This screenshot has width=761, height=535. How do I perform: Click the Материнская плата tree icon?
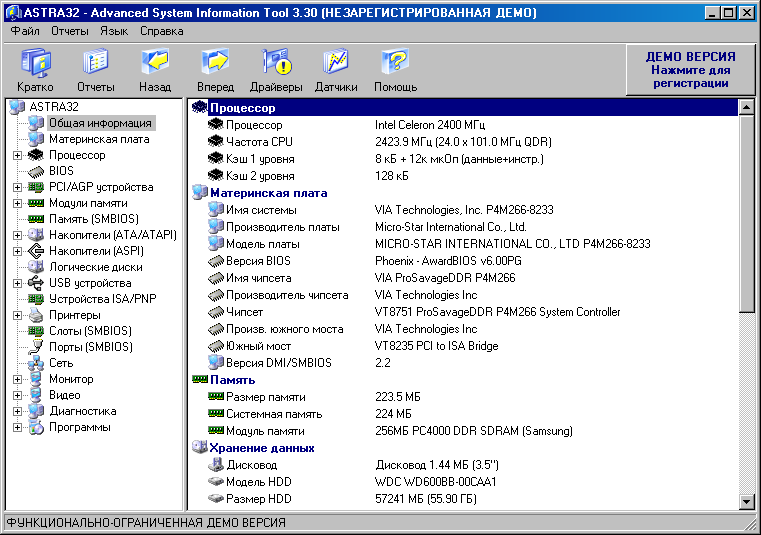click(x=36, y=139)
